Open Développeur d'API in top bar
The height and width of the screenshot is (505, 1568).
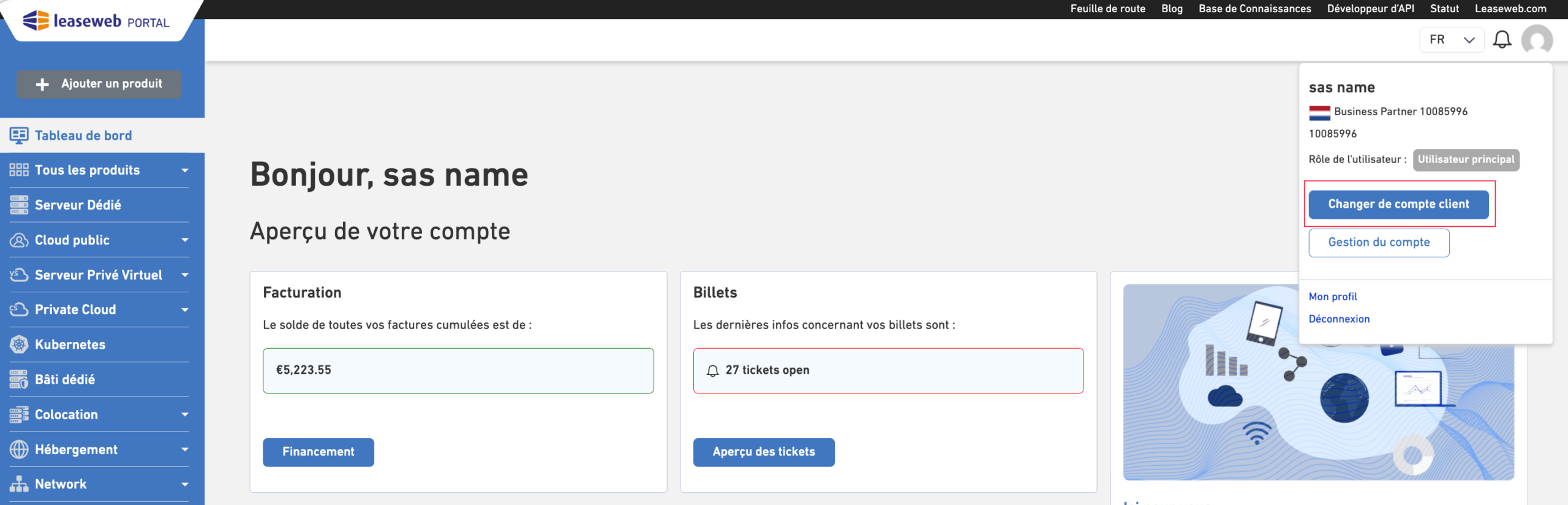[x=1370, y=9]
